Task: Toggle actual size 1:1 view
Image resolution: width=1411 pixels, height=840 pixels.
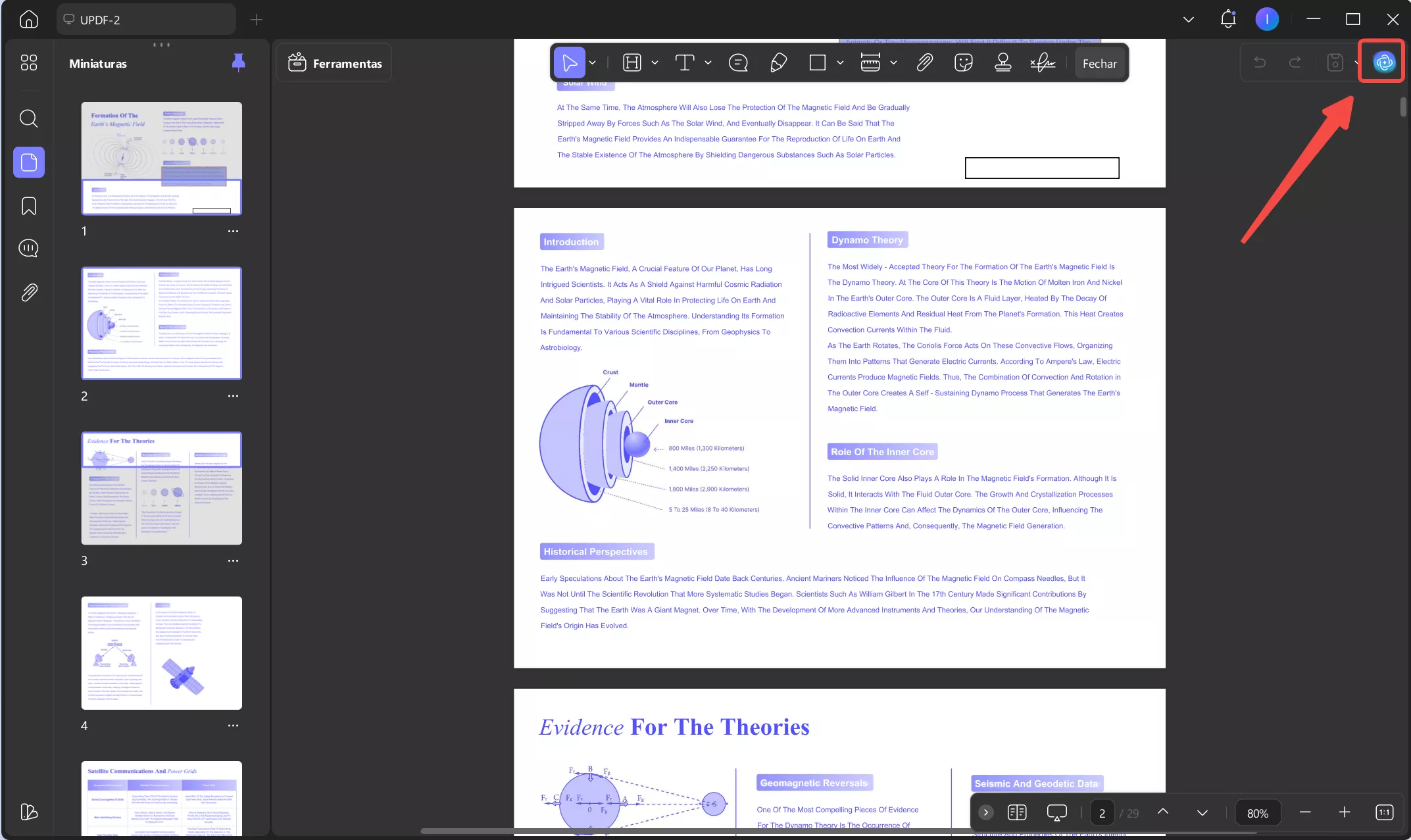Action: pos(1383,812)
